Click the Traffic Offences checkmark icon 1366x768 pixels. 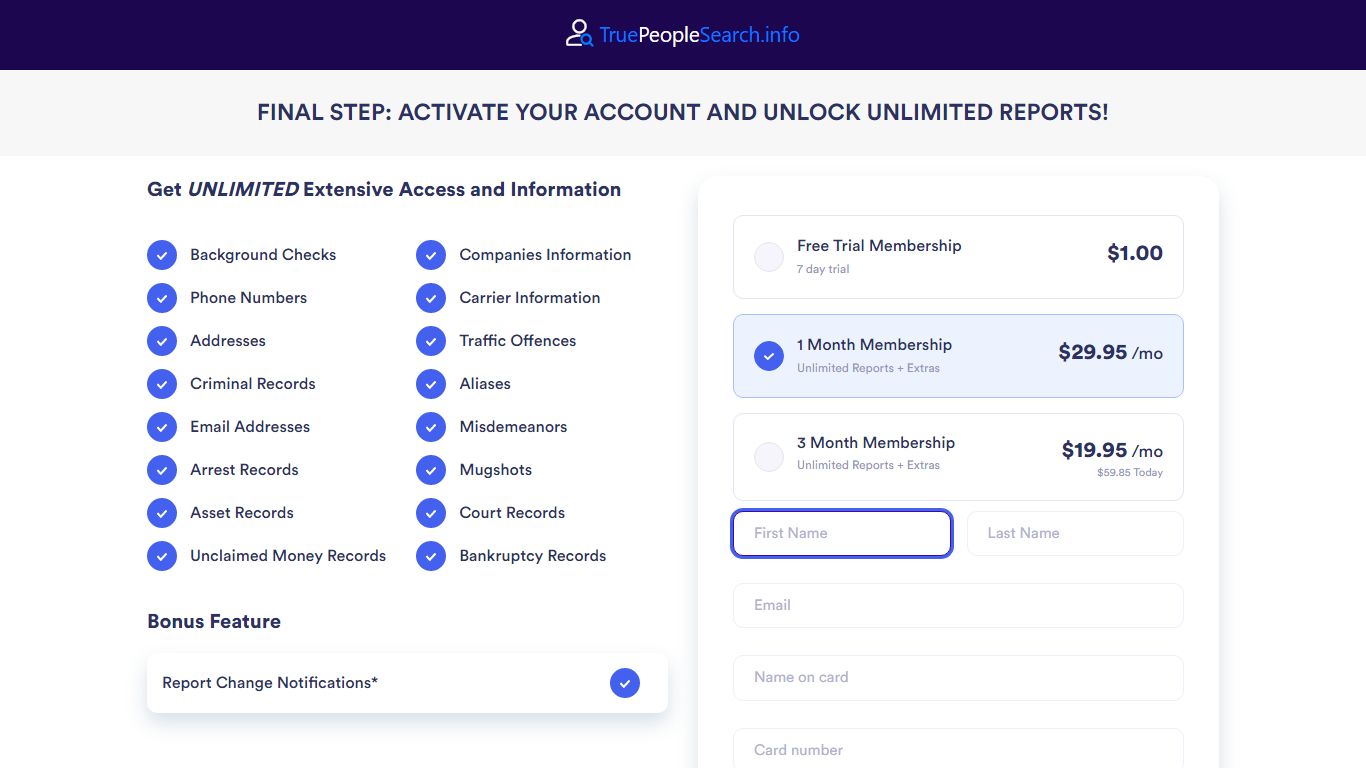(431, 341)
